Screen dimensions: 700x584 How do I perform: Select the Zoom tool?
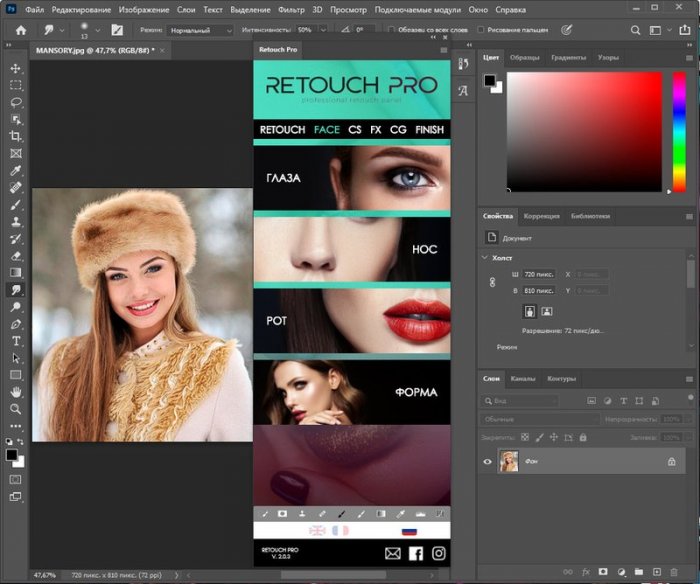(16, 409)
